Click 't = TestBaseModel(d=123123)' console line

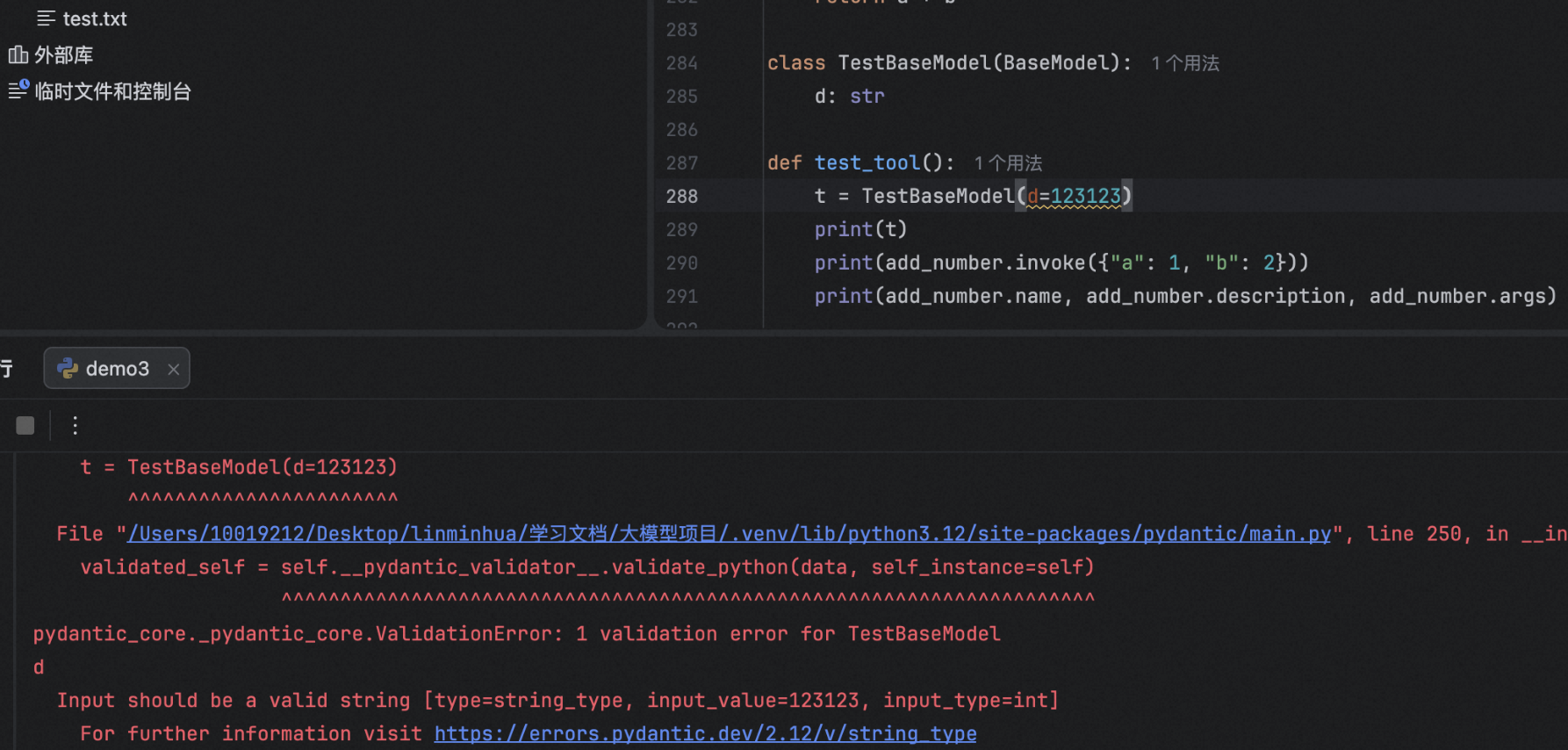(239, 467)
